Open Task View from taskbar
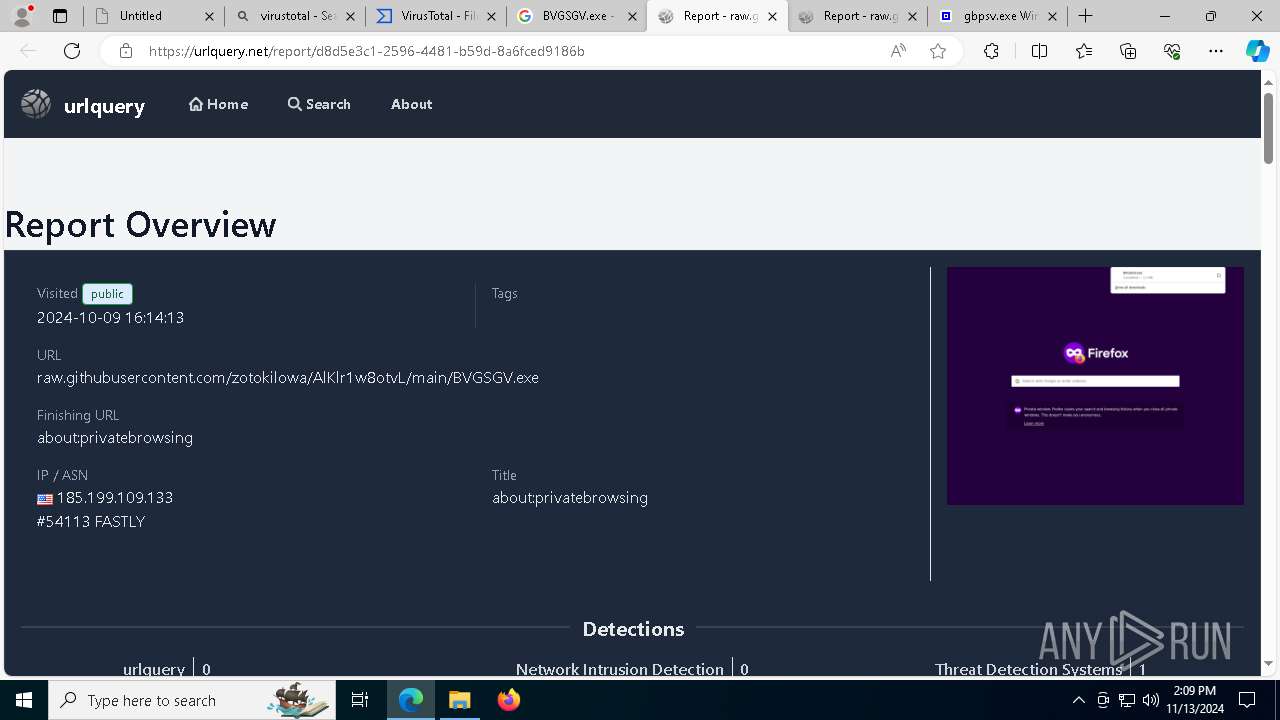 point(360,700)
